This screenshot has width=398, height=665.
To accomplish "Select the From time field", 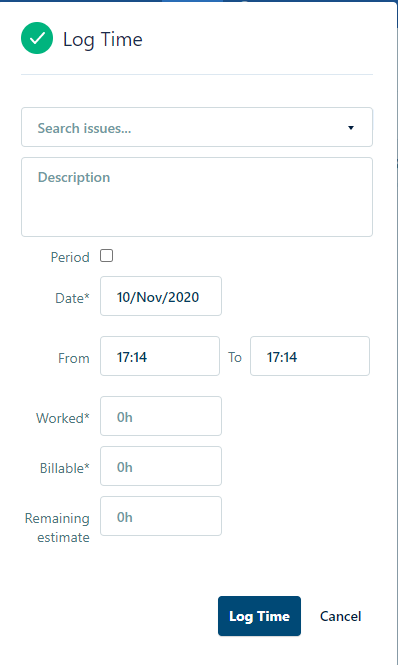I will click(160, 356).
